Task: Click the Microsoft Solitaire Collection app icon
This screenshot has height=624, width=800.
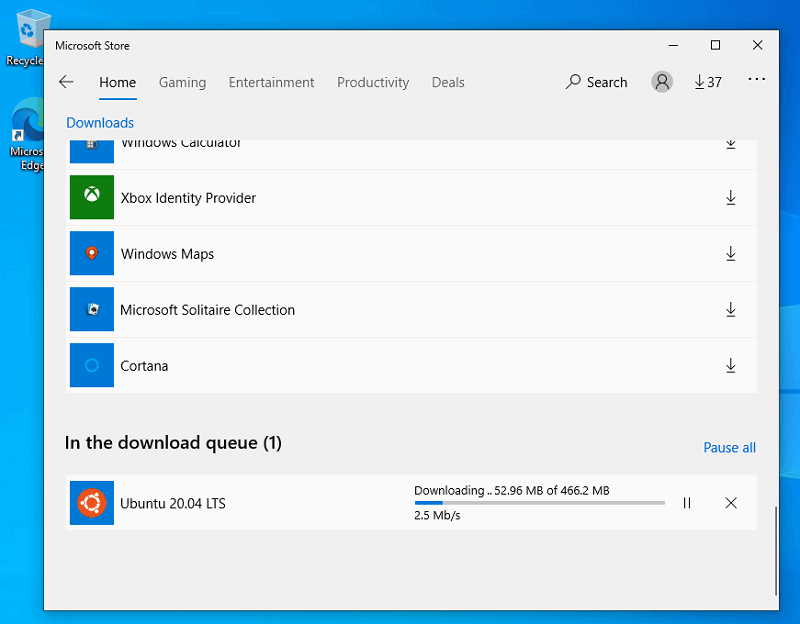Action: 92,309
